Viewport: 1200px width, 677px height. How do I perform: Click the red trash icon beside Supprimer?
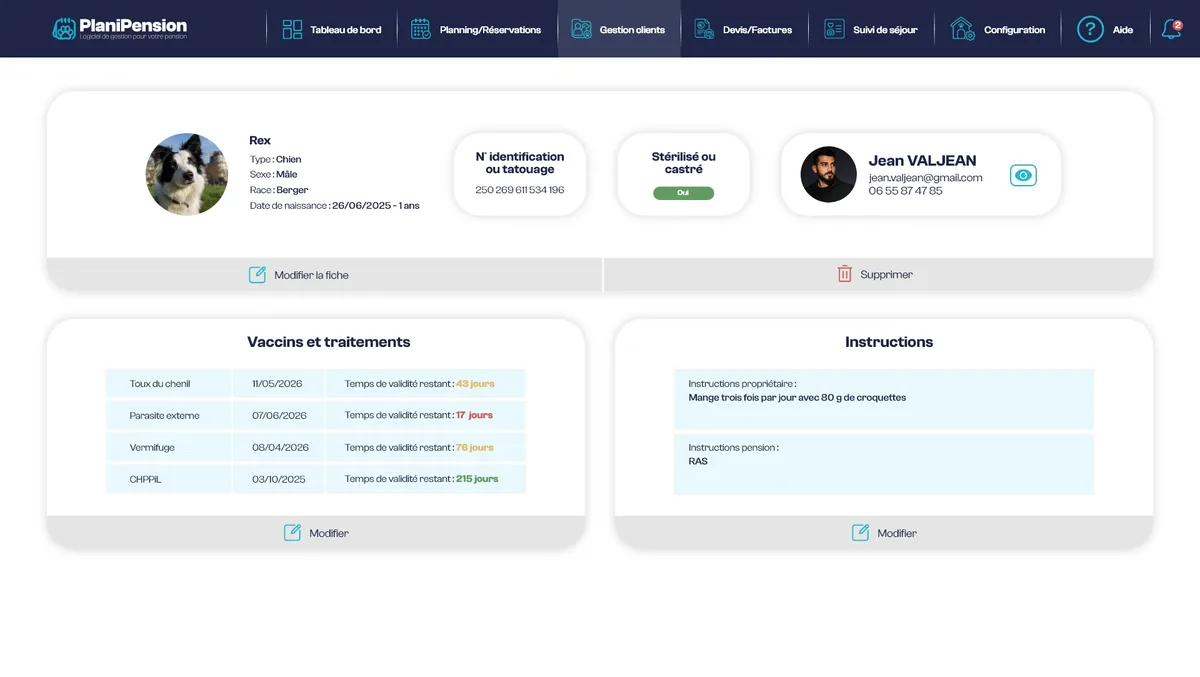tap(845, 274)
